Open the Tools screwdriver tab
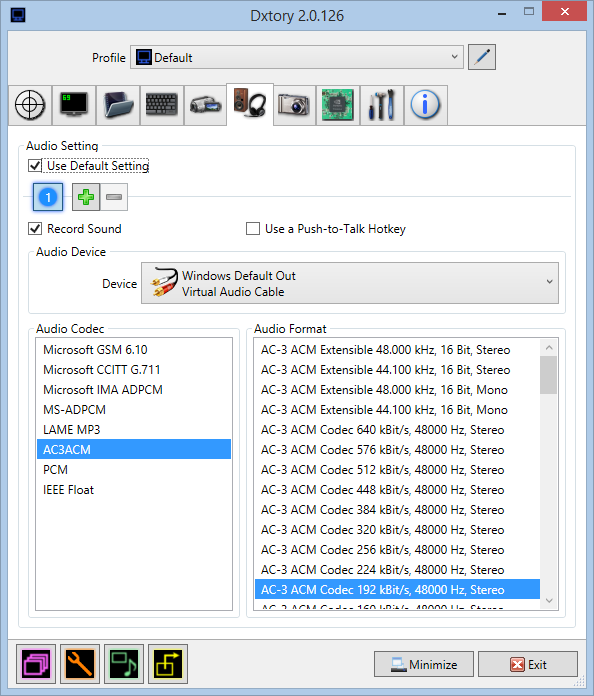 pyautogui.click(x=382, y=105)
